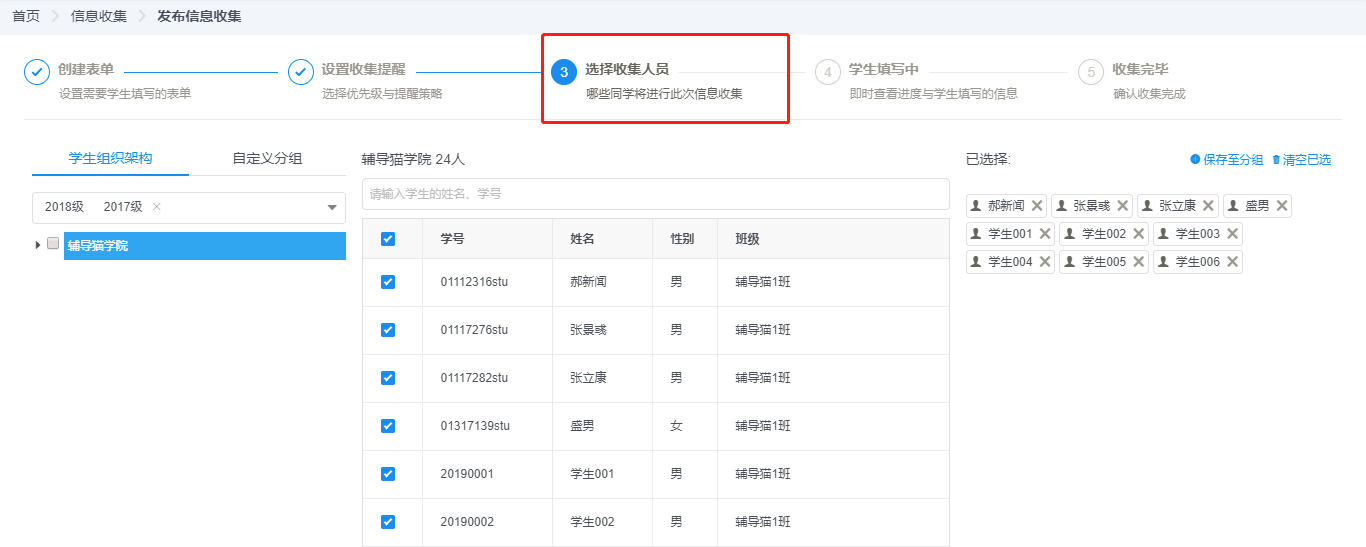Click the 创建表单 step title
The height and width of the screenshot is (547, 1366).
[86, 70]
